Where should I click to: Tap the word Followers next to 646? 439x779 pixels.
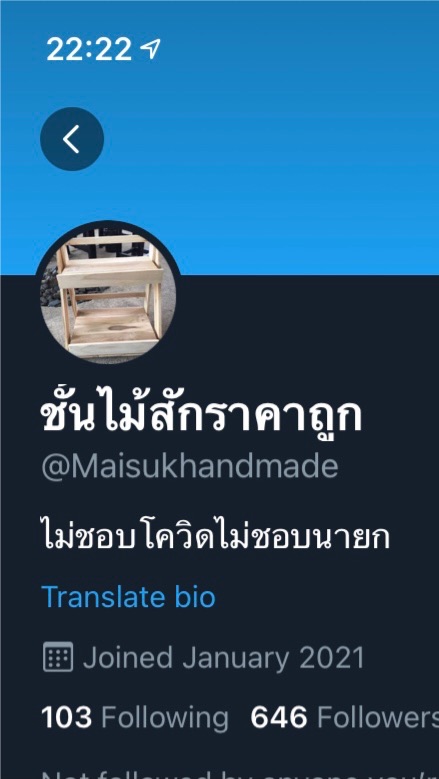tap(378, 718)
